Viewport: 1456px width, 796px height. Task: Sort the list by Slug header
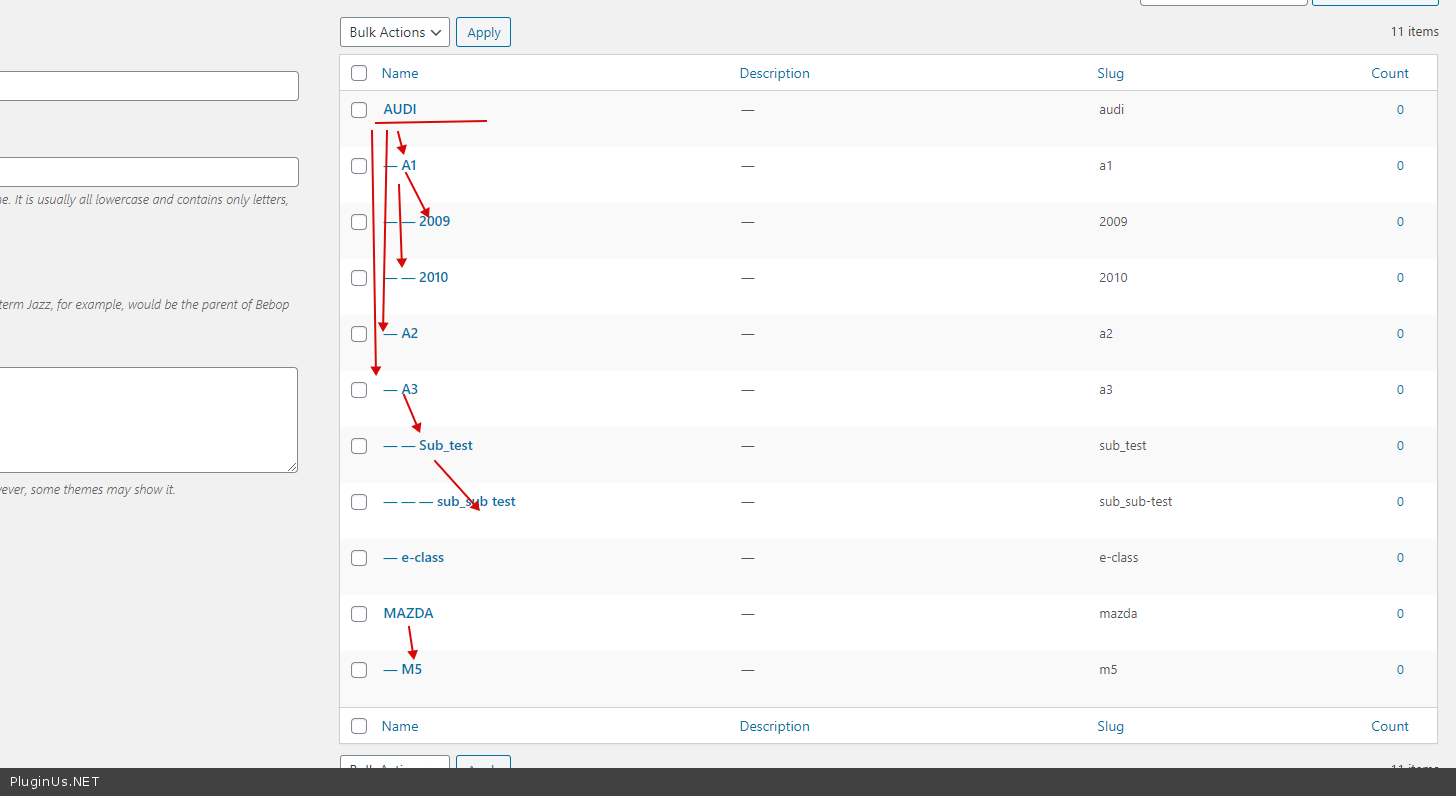click(1110, 73)
